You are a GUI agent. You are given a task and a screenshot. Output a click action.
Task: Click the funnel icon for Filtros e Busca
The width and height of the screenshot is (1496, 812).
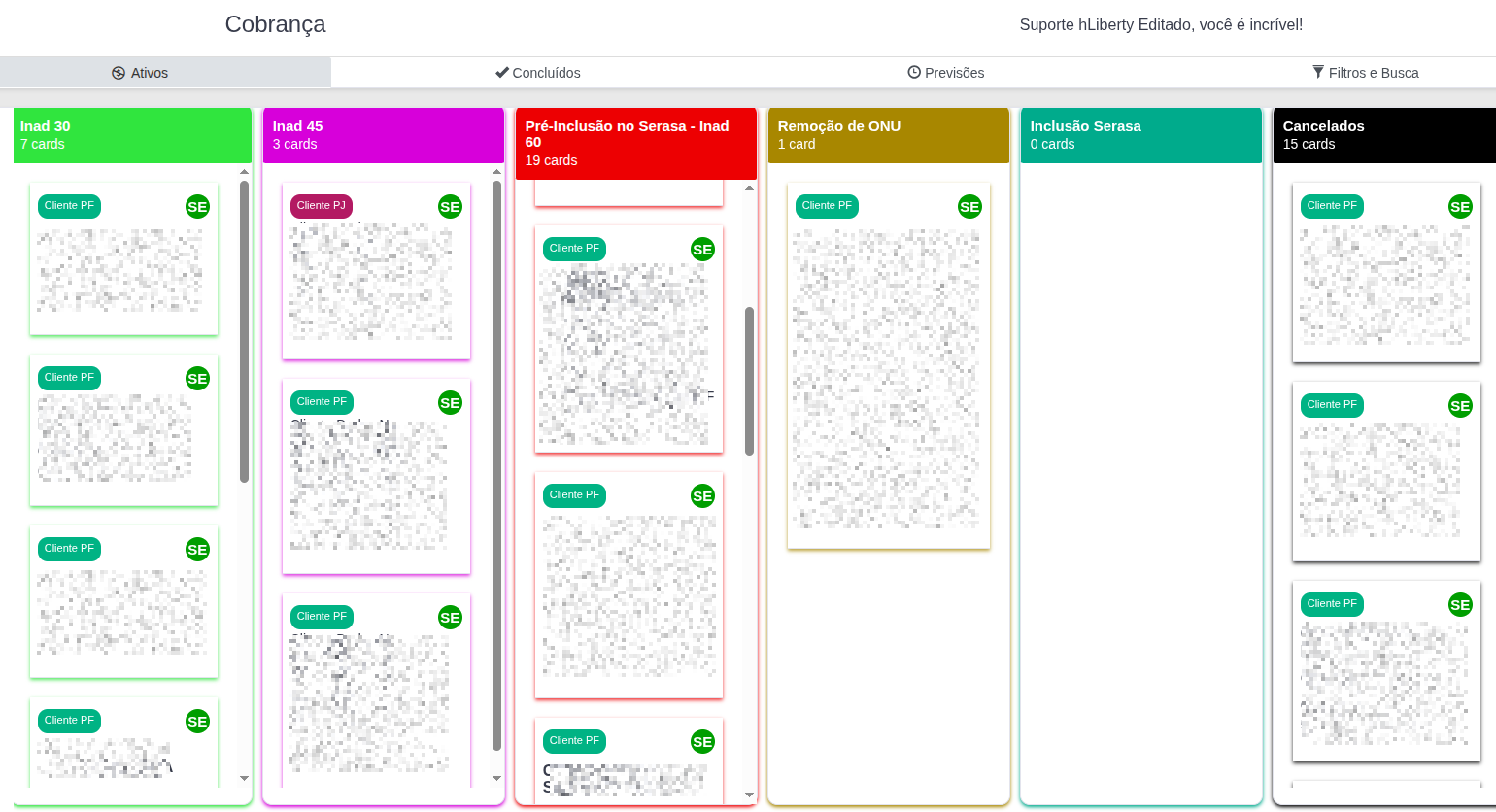[x=1318, y=72]
